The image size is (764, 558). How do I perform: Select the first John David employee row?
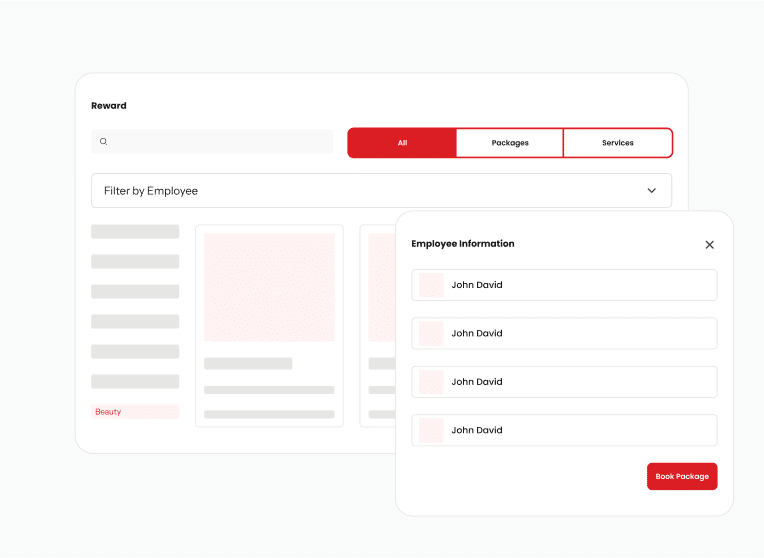tap(564, 285)
